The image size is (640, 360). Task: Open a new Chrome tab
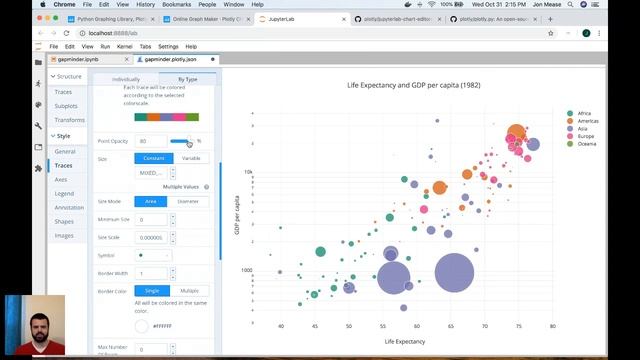[x=550, y=19]
